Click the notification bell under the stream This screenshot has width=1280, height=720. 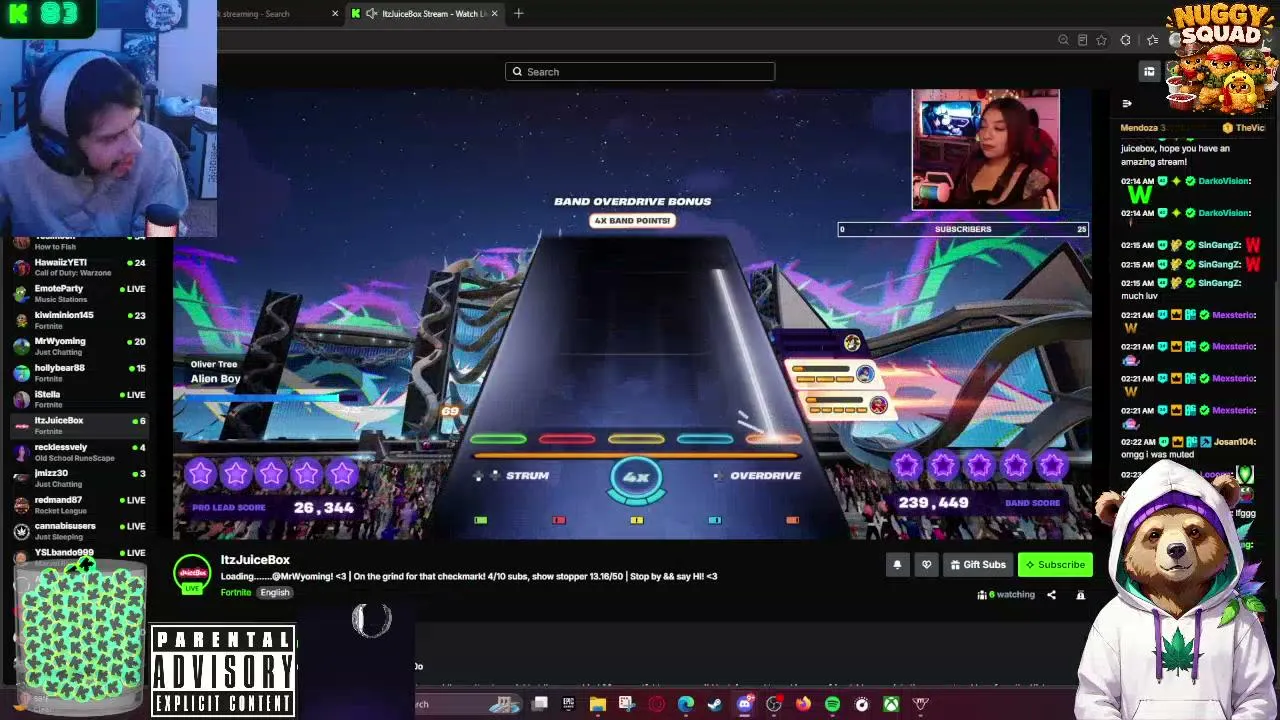point(897,565)
